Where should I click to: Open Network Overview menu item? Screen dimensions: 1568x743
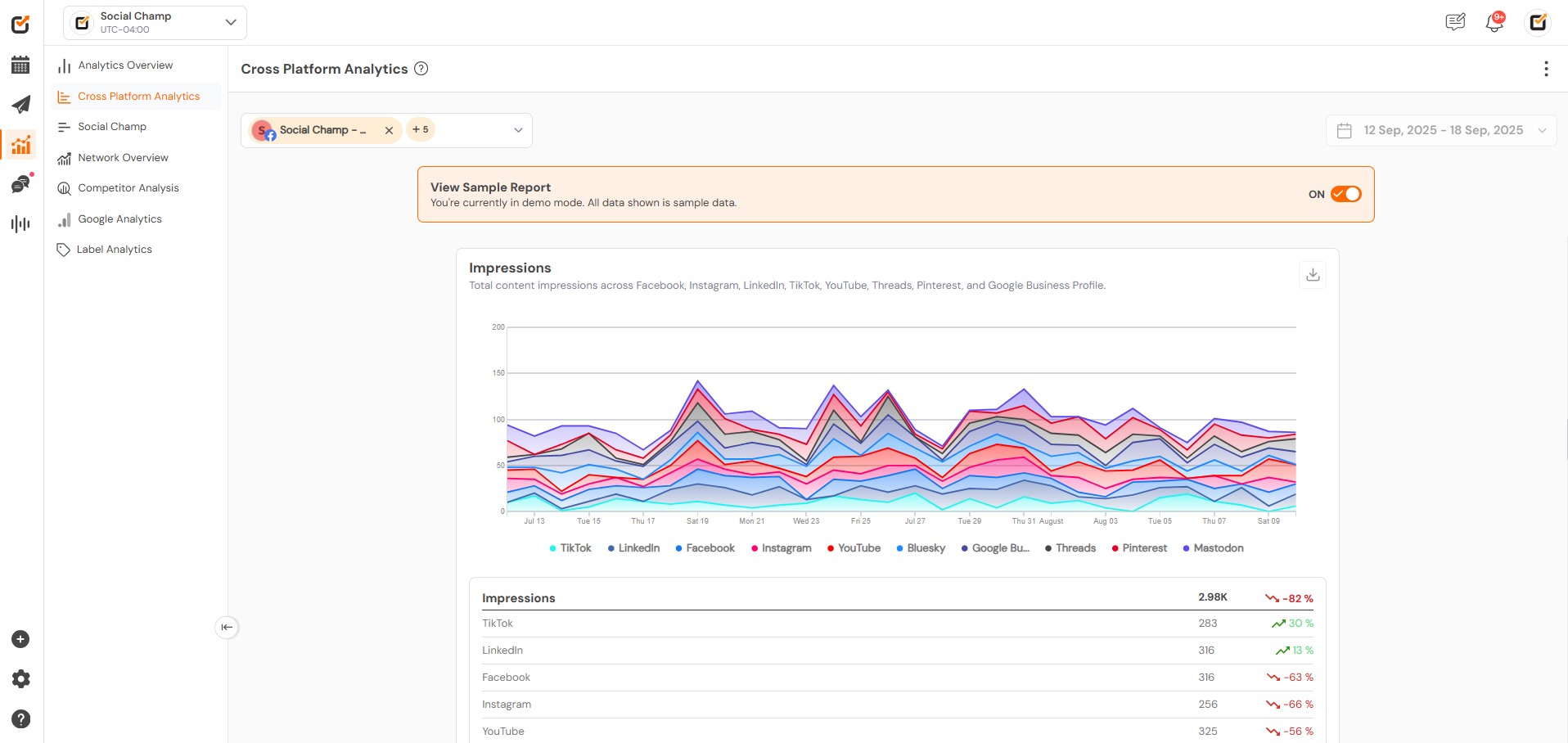[x=136, y=158]
